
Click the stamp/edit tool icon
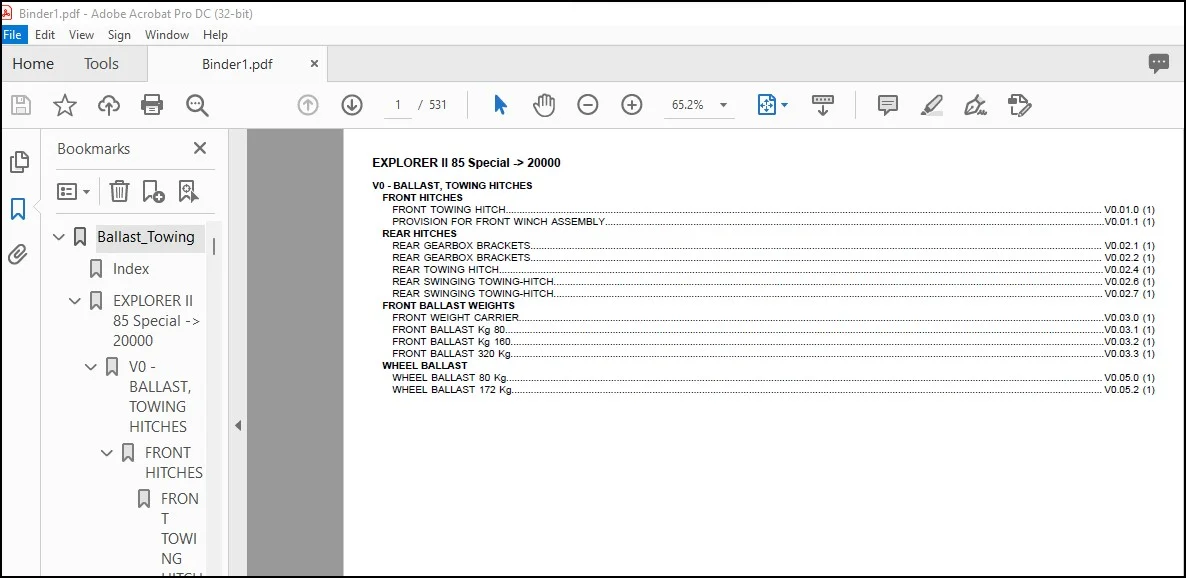1020,105
